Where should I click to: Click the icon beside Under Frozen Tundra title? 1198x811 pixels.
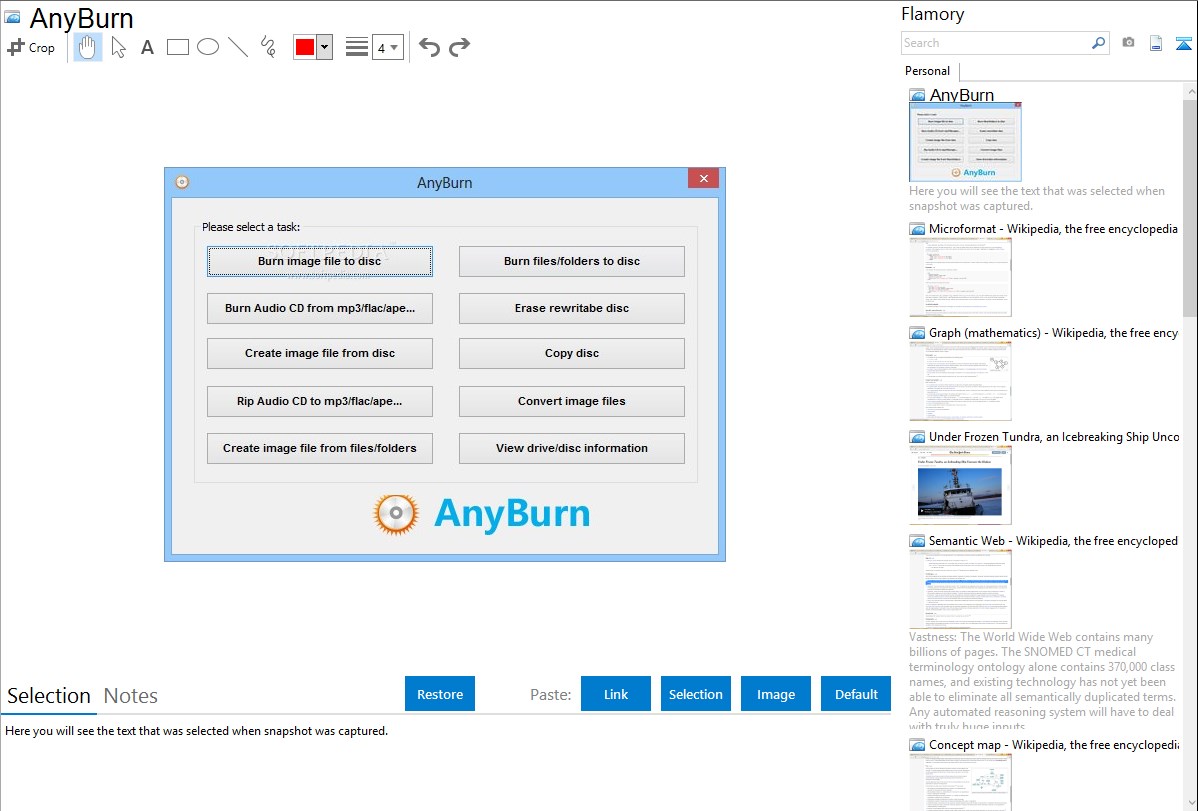click(917, 437)
